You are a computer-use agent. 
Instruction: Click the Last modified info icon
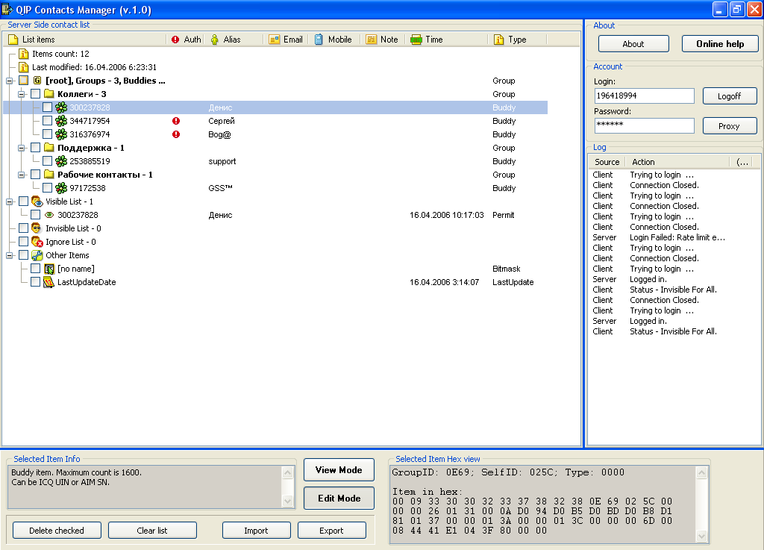tap(23, 67)
